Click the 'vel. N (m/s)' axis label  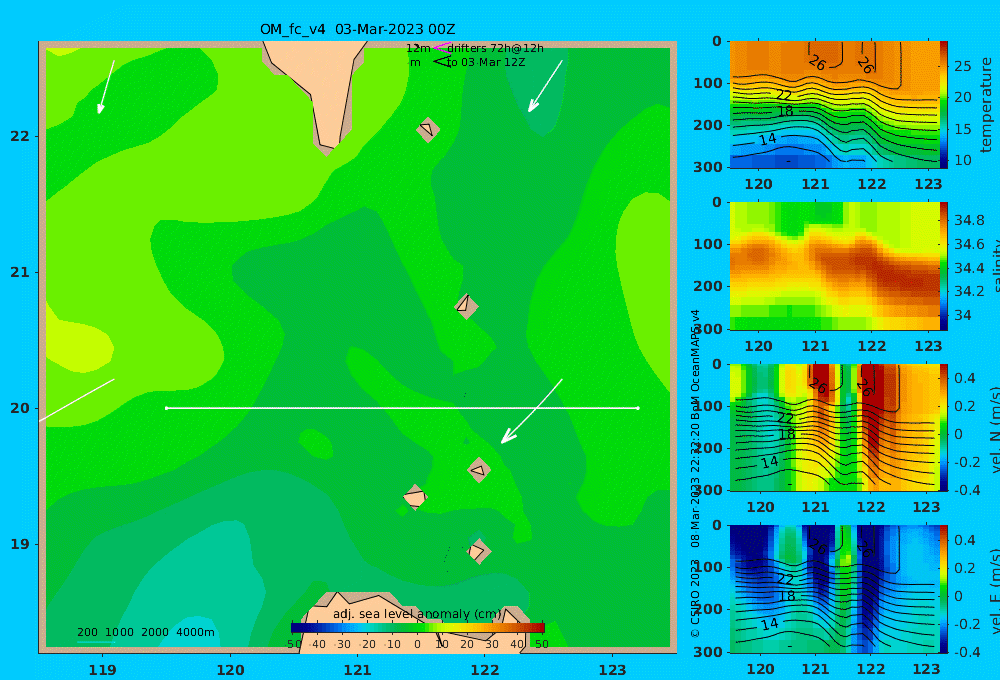coord(993,429)
